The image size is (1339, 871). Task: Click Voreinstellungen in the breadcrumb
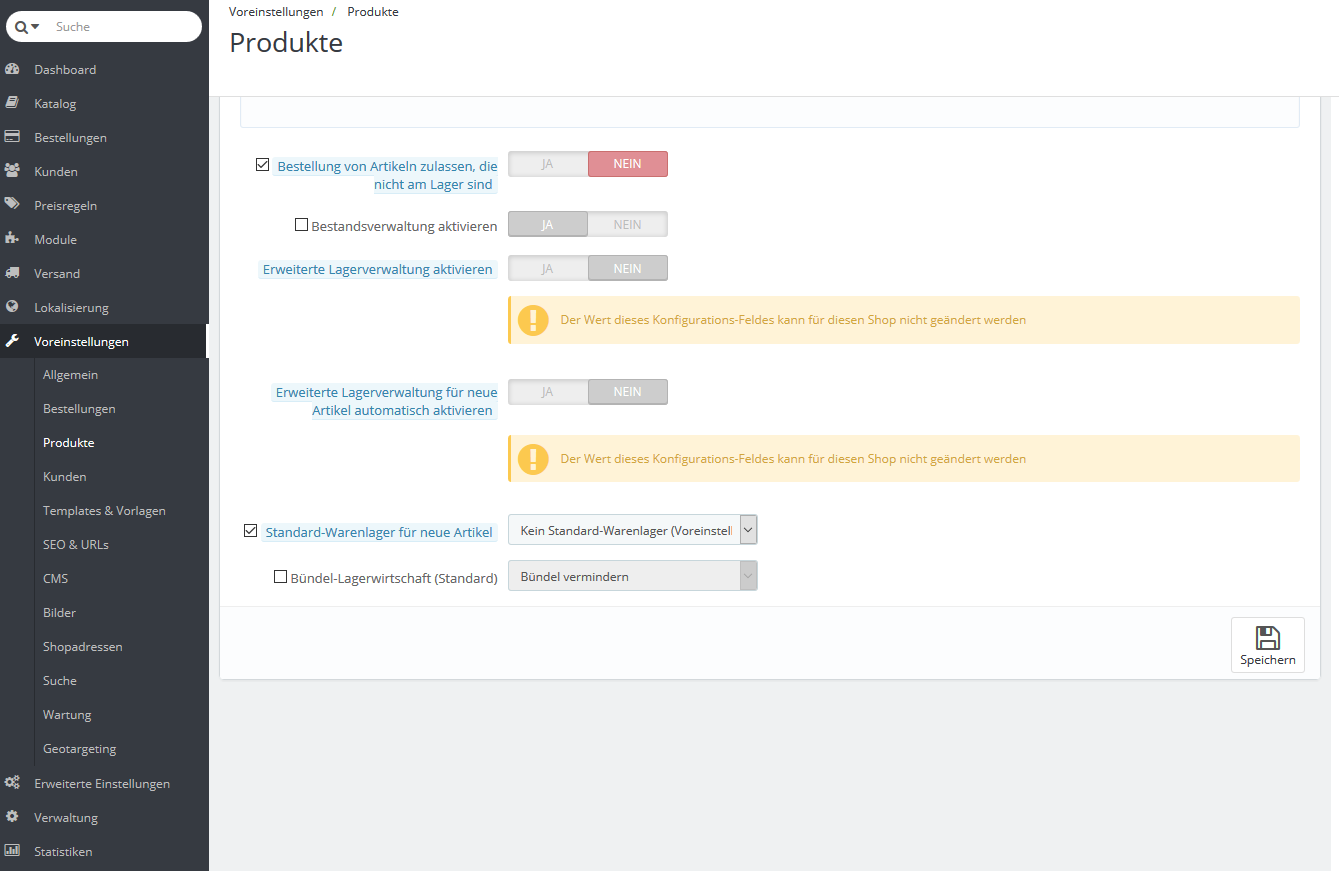pyautogui.click(x=276, y=12)
